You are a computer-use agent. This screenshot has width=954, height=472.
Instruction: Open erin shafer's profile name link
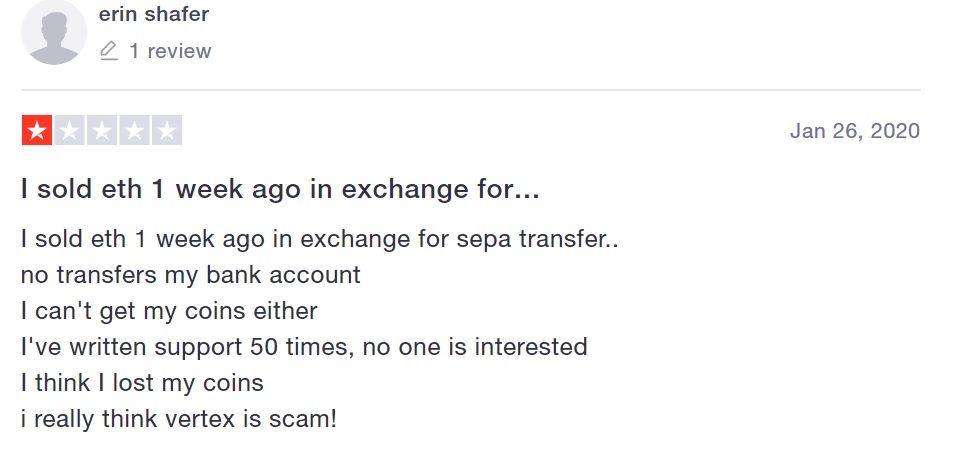tap(153, 14)
